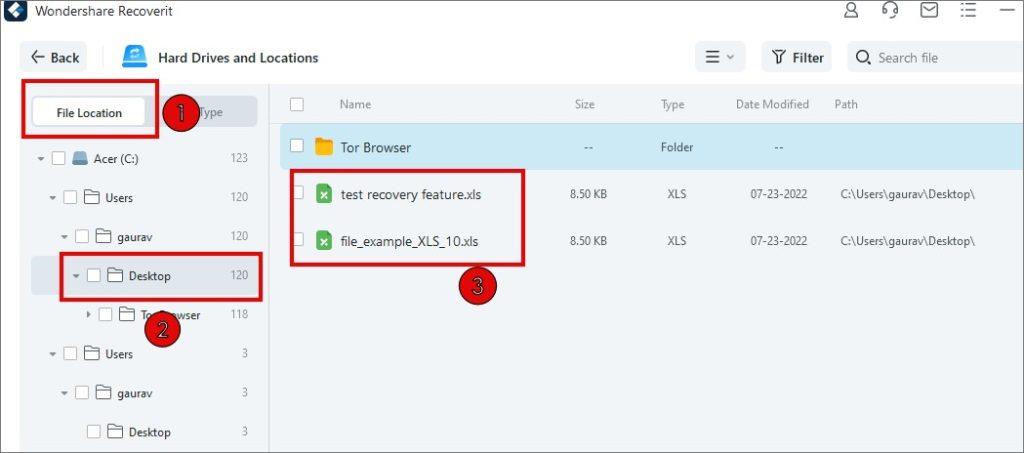Image resolution: width=1024 pixels, height=453 pixels.
Task: Sort by the Name column header
Action: tap(355, 104)
